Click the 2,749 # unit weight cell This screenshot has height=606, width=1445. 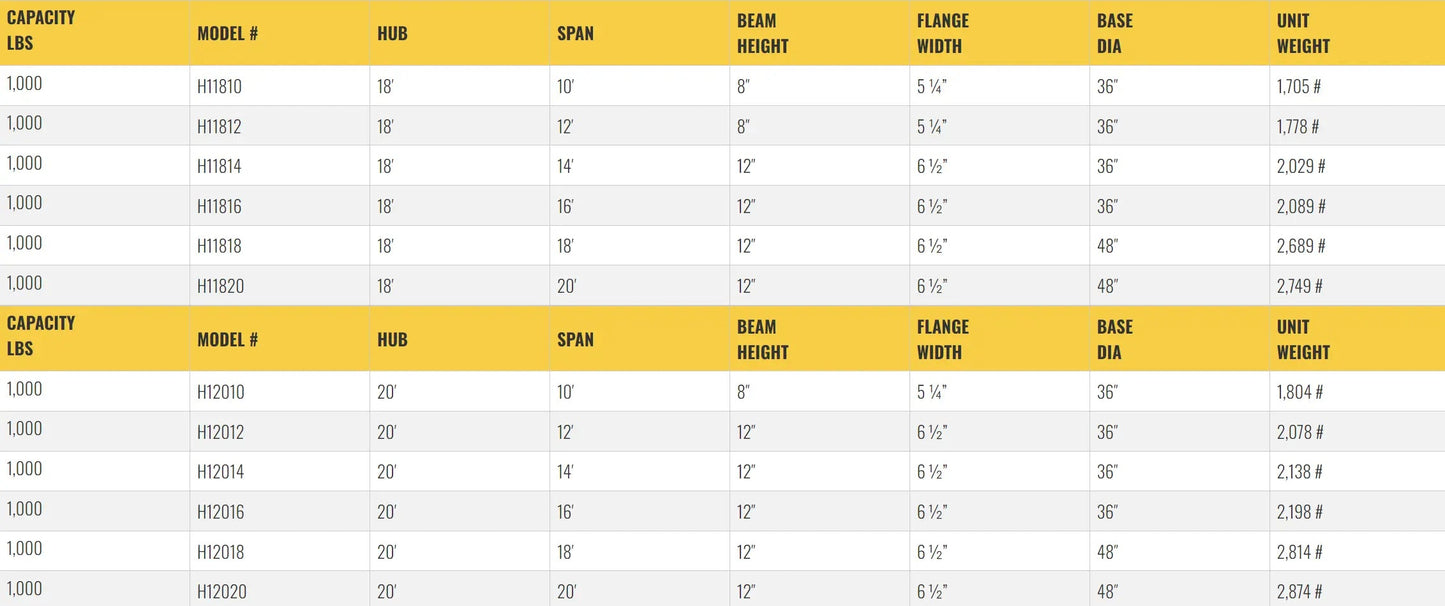[x=1300, y=287]
